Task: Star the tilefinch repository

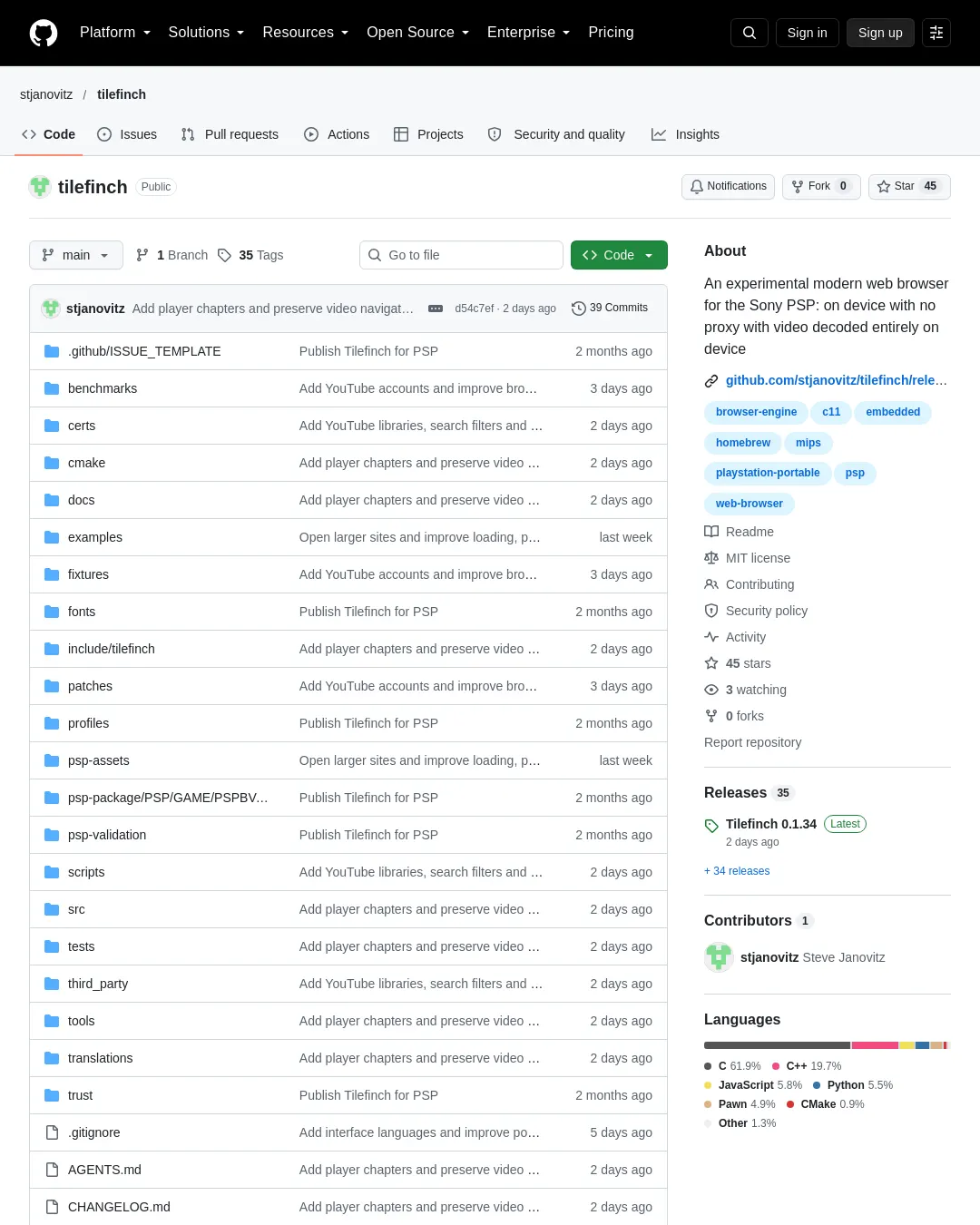Action: coord(909,186)
